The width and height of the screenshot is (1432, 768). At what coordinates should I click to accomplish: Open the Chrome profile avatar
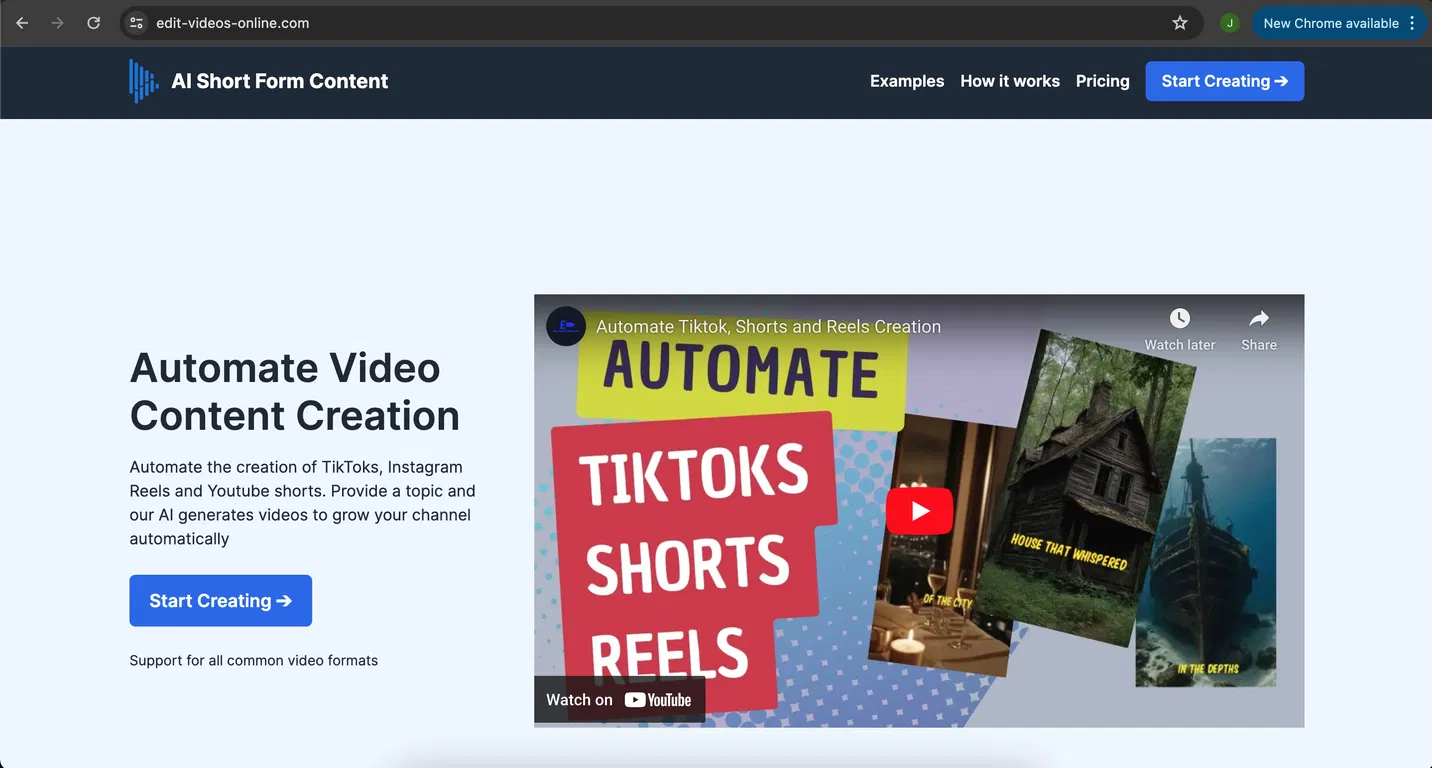1230,23
